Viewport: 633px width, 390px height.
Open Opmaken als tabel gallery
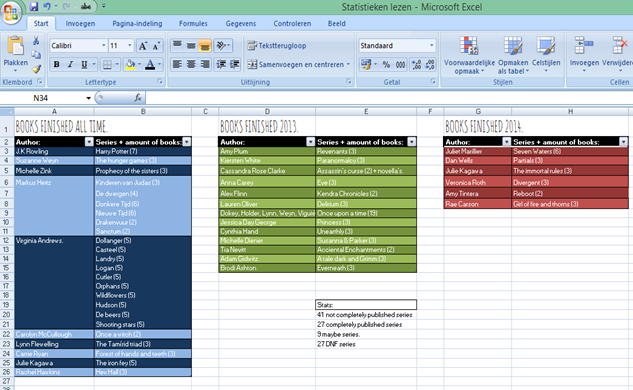click(513, 55)
